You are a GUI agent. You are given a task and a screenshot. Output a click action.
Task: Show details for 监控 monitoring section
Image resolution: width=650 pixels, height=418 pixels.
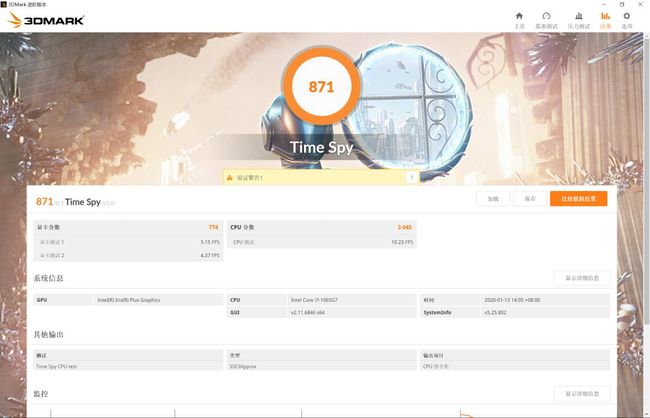coord(582,394)
